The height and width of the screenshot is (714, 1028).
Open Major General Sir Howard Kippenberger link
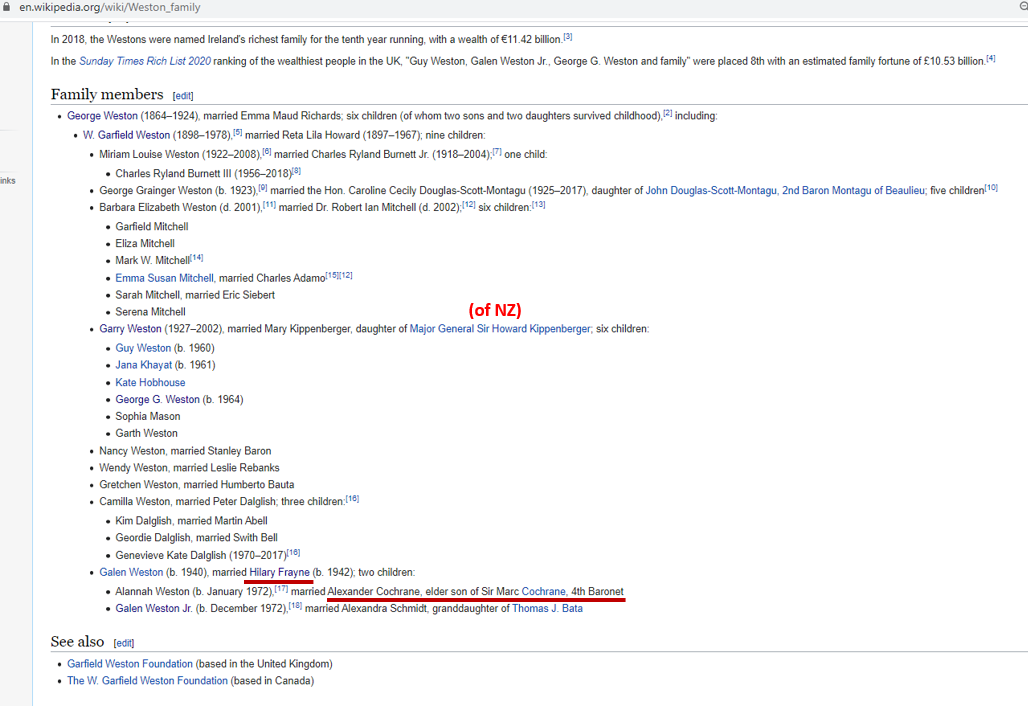tap(500, 328)
